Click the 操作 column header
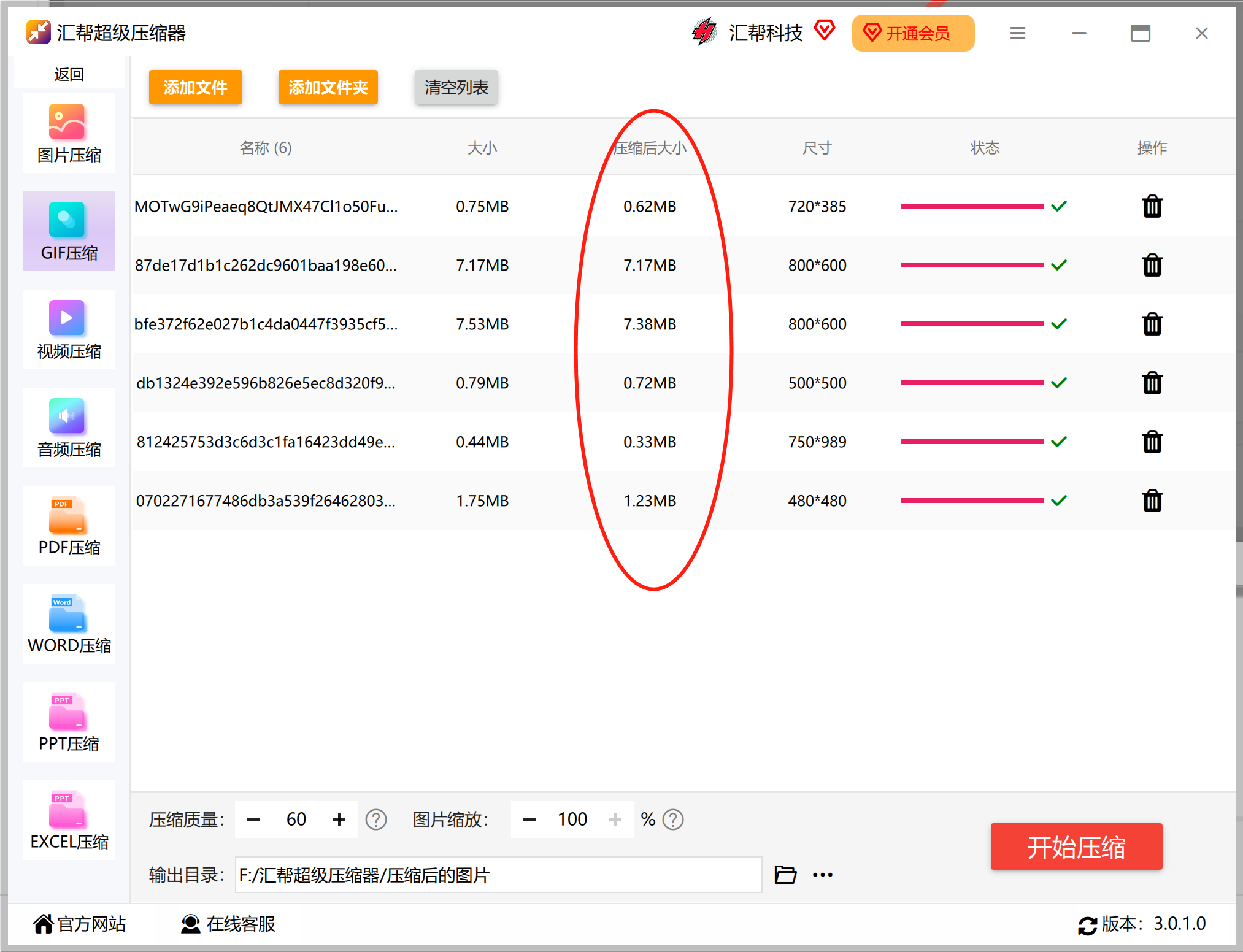 pyautogui.click(x=1152, y=148)
